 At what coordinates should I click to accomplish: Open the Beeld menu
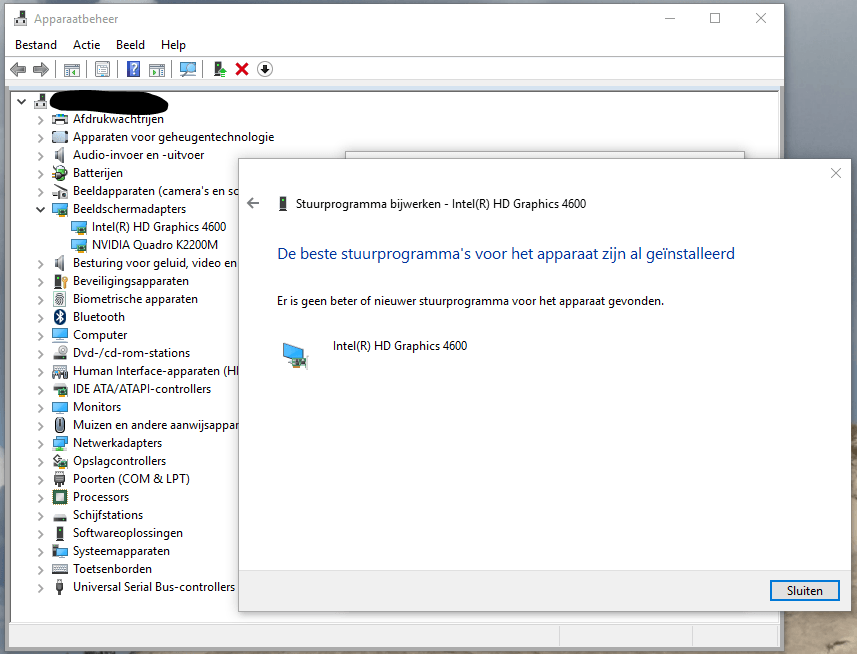point(131,45)
